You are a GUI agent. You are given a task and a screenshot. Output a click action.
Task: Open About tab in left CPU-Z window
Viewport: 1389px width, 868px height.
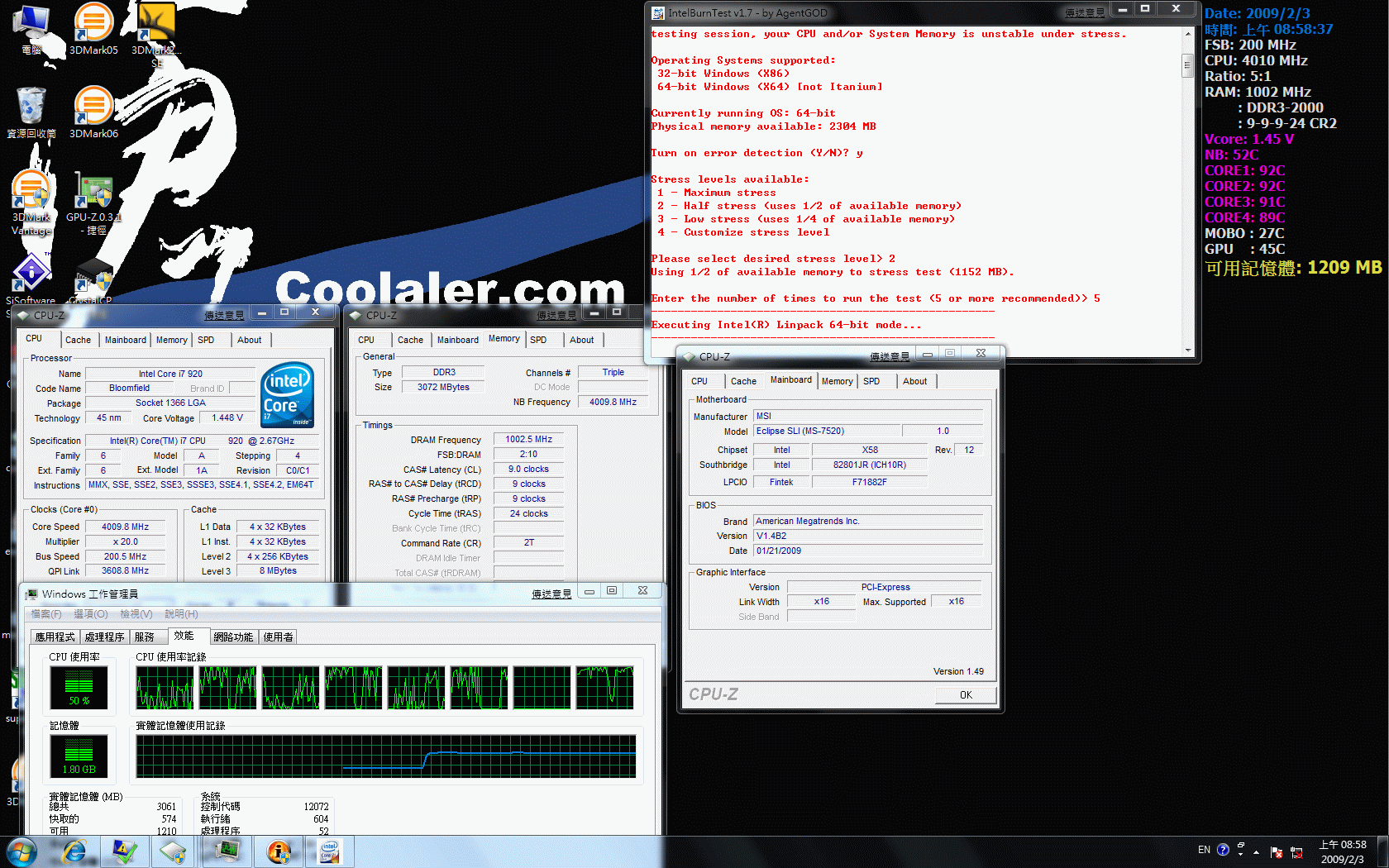pyautogui.click(x=250, y=340)
